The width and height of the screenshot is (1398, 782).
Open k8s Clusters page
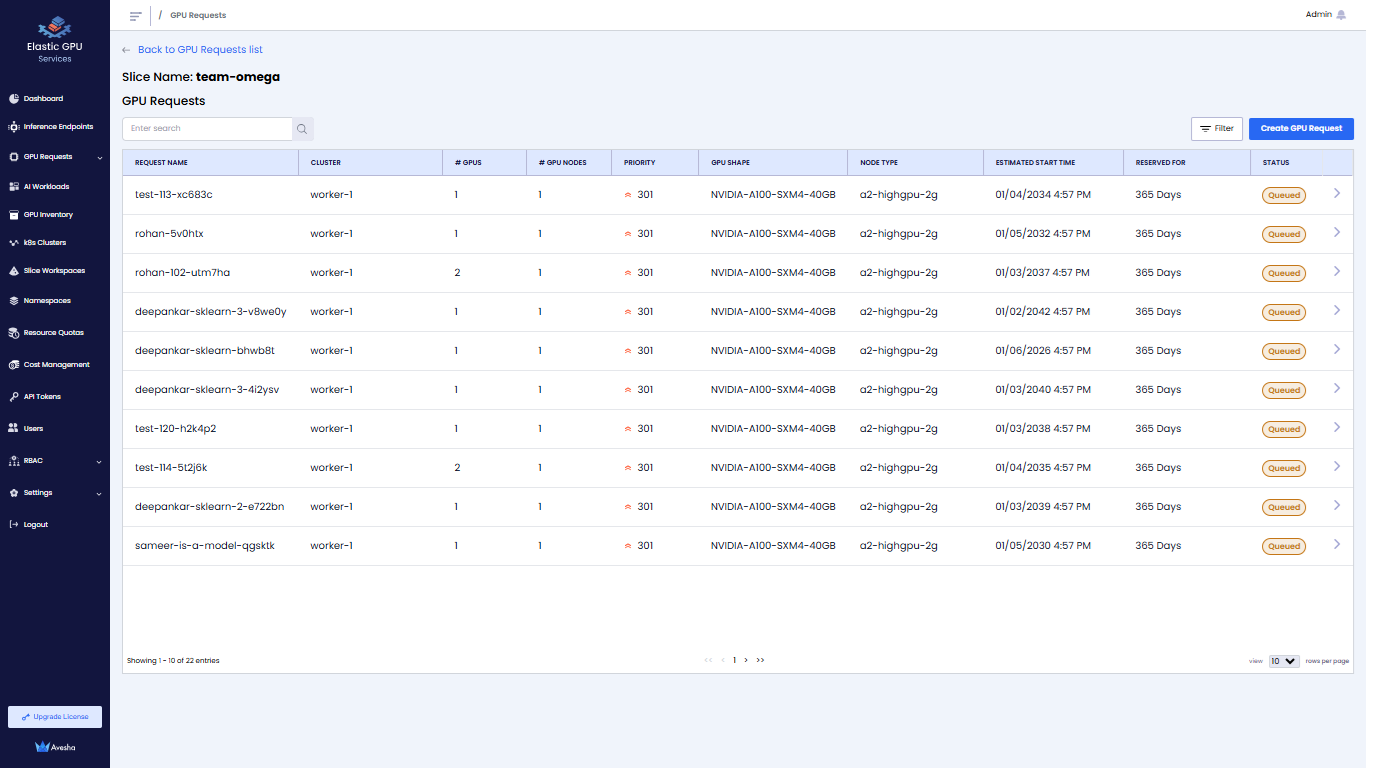point(45,243)
